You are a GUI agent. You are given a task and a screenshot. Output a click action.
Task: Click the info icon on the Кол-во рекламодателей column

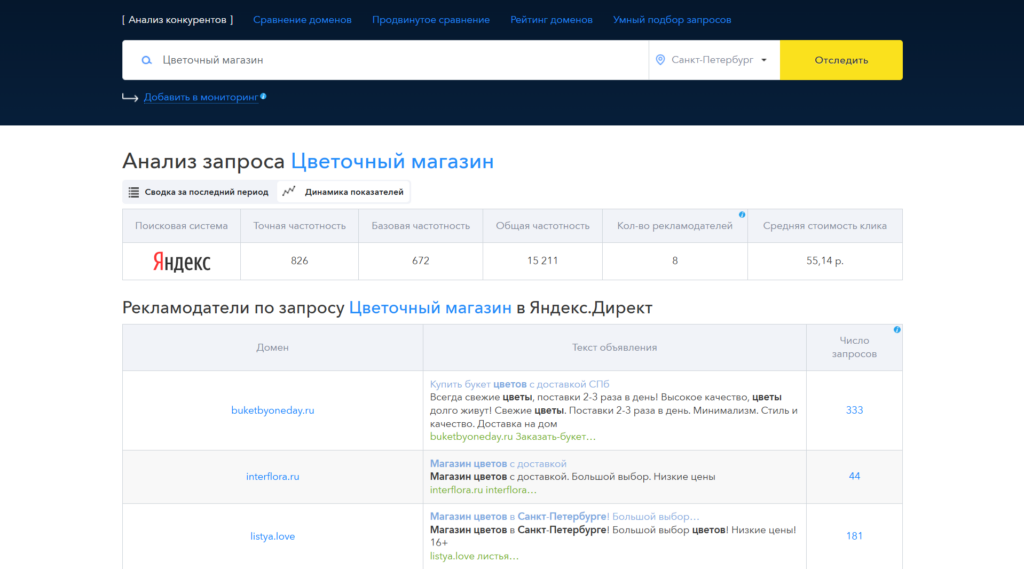point(742,214)
